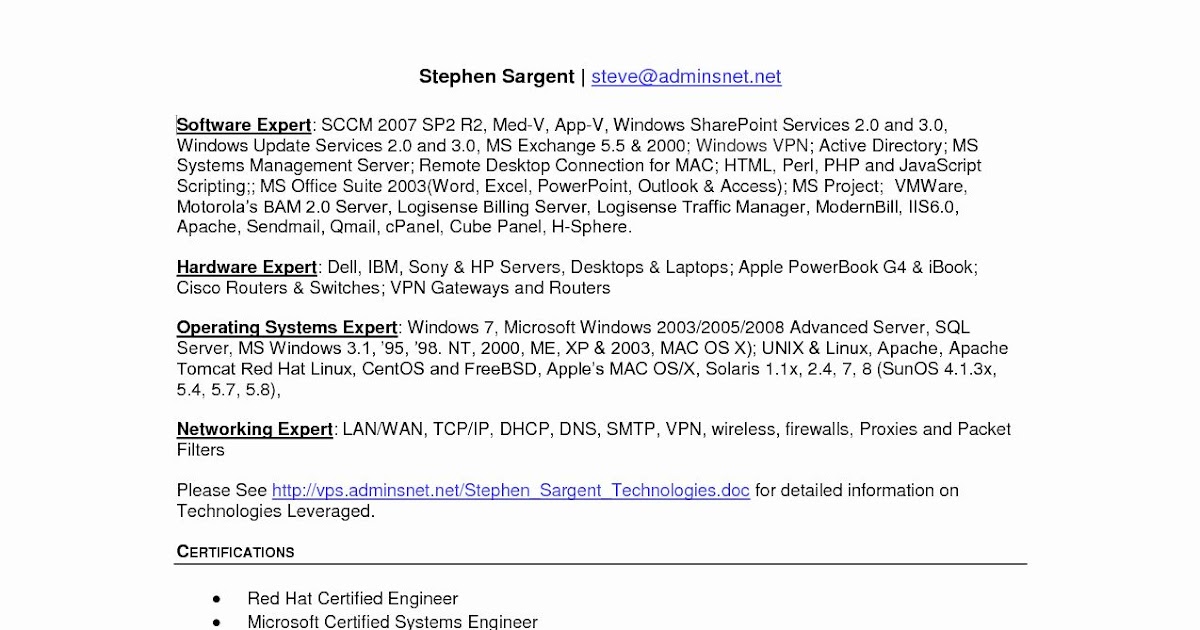Viewport: 1200px width, 630px height.
Task: Click the Hardware Expert heading
Action: (247, 267)
